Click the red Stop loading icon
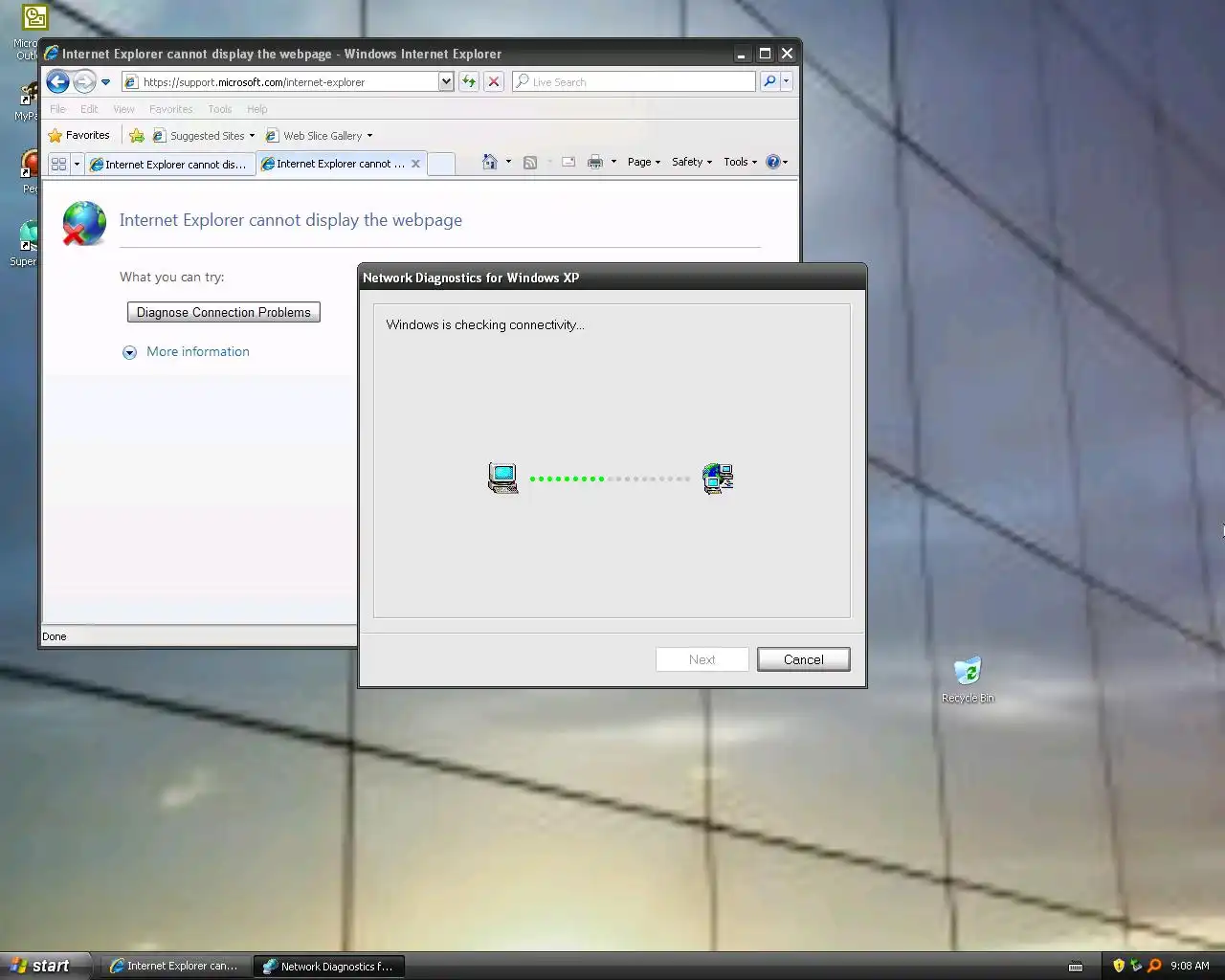Viewport: 1225px width, 980px height. [494, 82]
